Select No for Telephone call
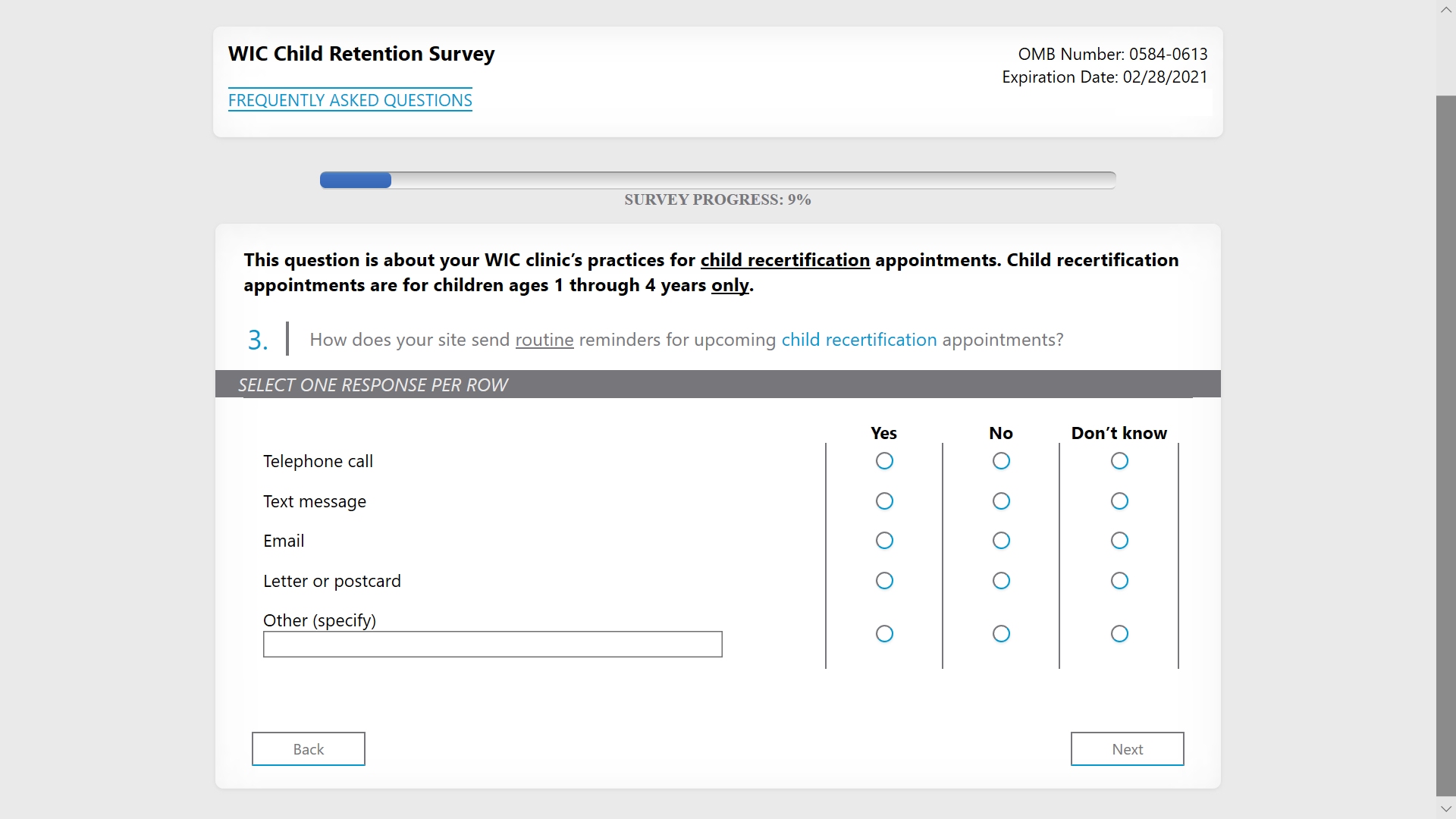 click(x=1001, y=461)
